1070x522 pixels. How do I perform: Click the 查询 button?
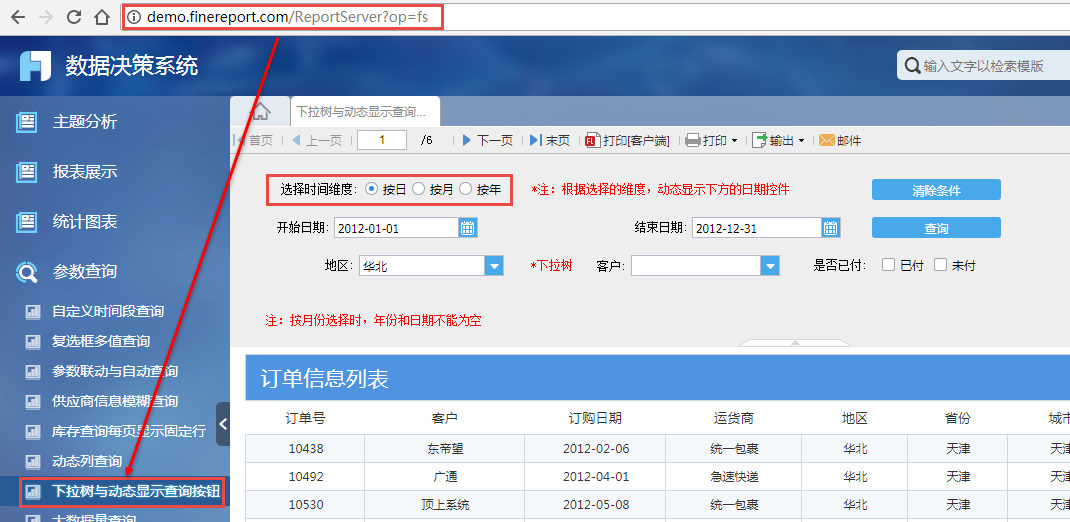[x=936, y=228]
